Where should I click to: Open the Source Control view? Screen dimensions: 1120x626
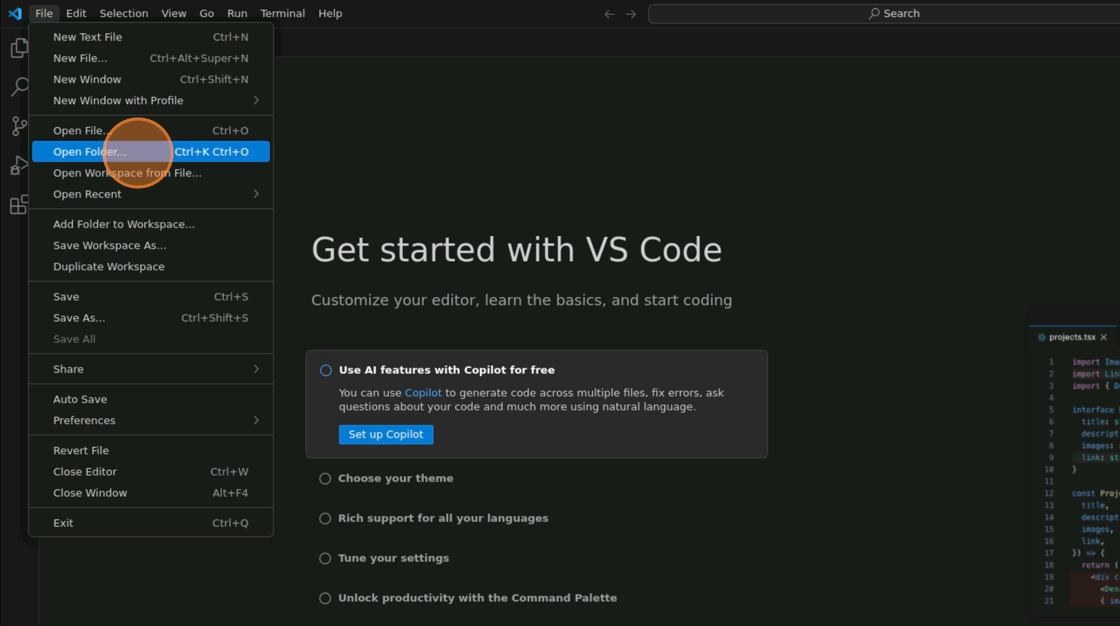pos(19,126)
